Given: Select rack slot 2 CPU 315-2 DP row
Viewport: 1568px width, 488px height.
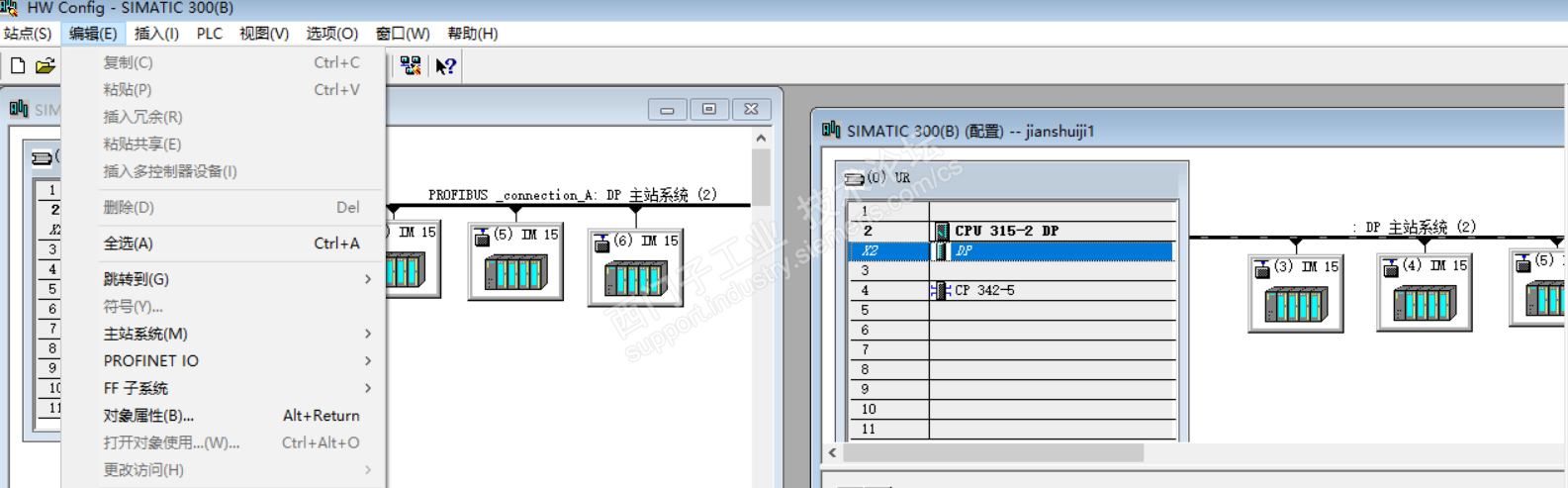Looking at the screenshot, I should (x=1013, y=231).
